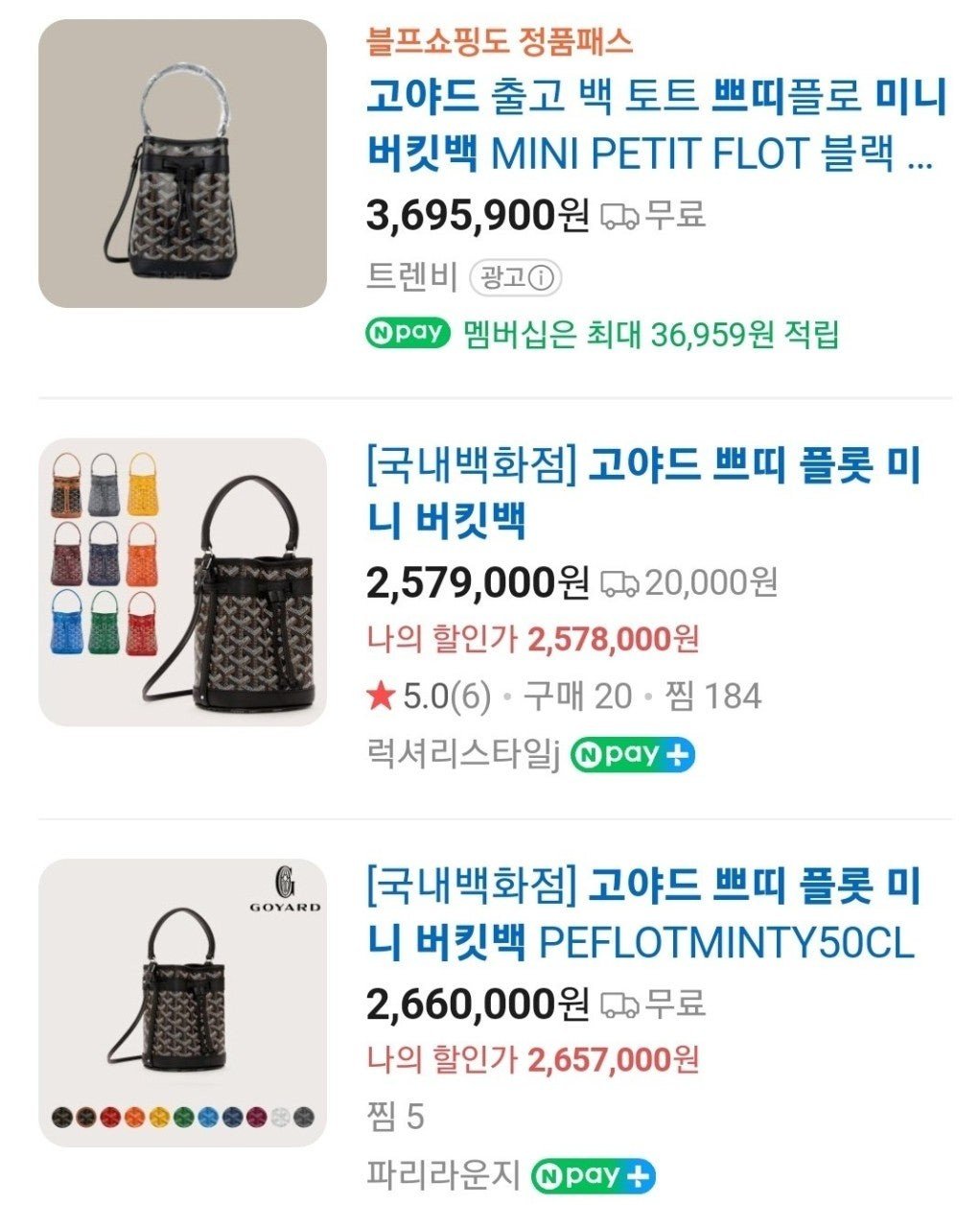This screenshot has width=980, height=1228.
Task: Click the 트렌비 seller name
Action: (412, 278)
